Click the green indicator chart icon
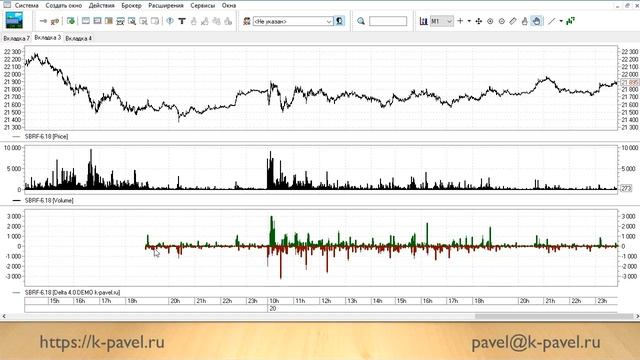Viewport: 640px width, 360px height. 571,21
